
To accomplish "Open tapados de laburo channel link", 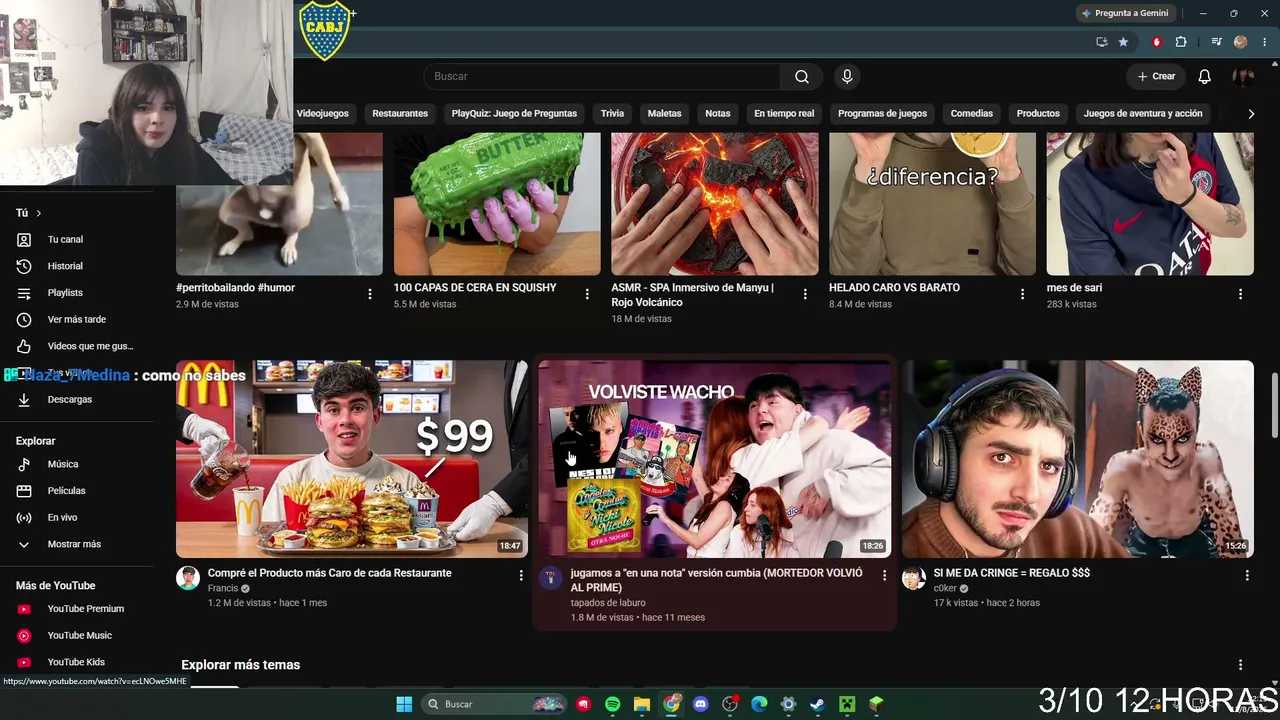I will 608,603.
